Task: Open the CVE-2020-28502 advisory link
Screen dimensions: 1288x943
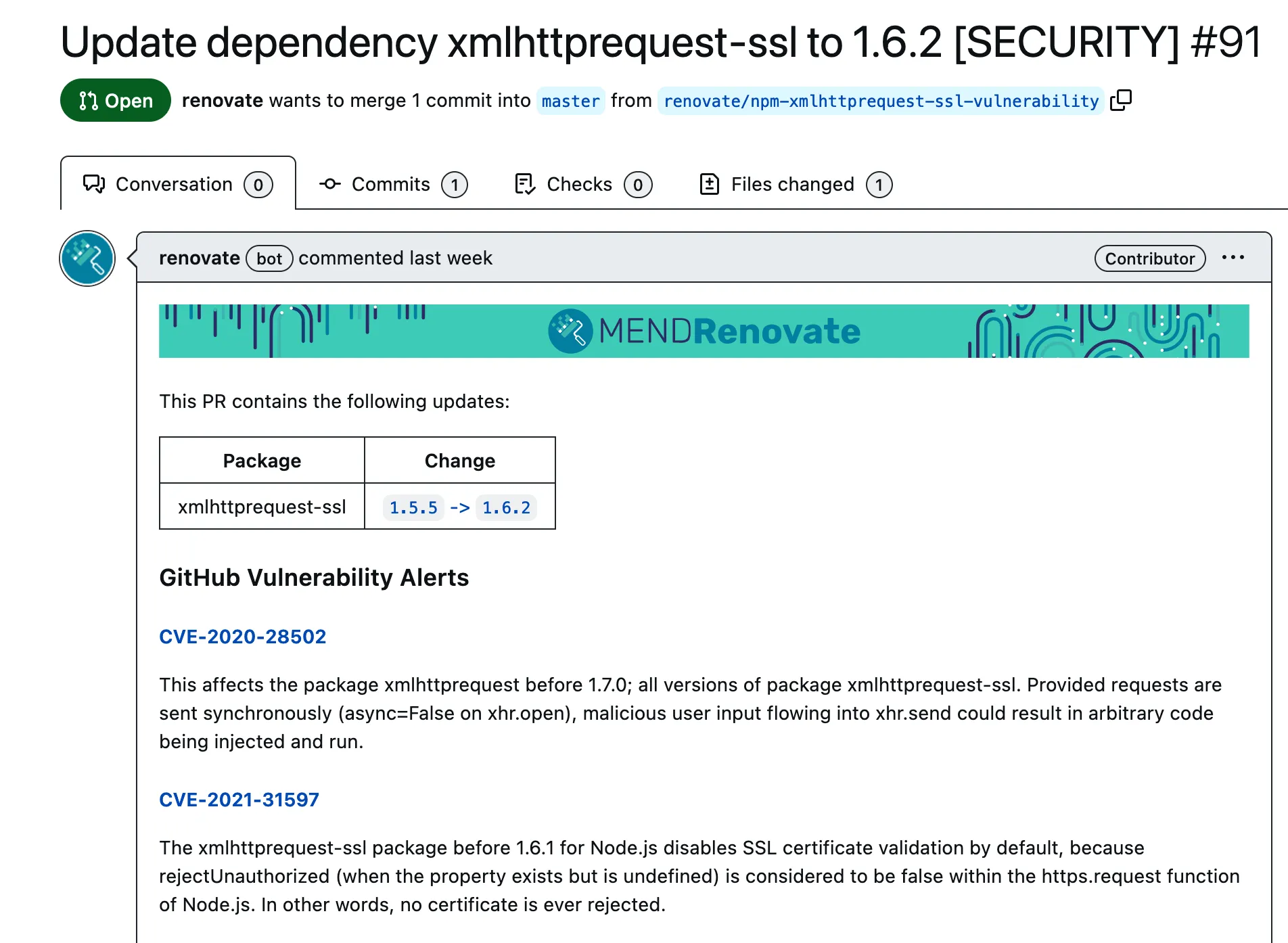Action: [243, 636]
